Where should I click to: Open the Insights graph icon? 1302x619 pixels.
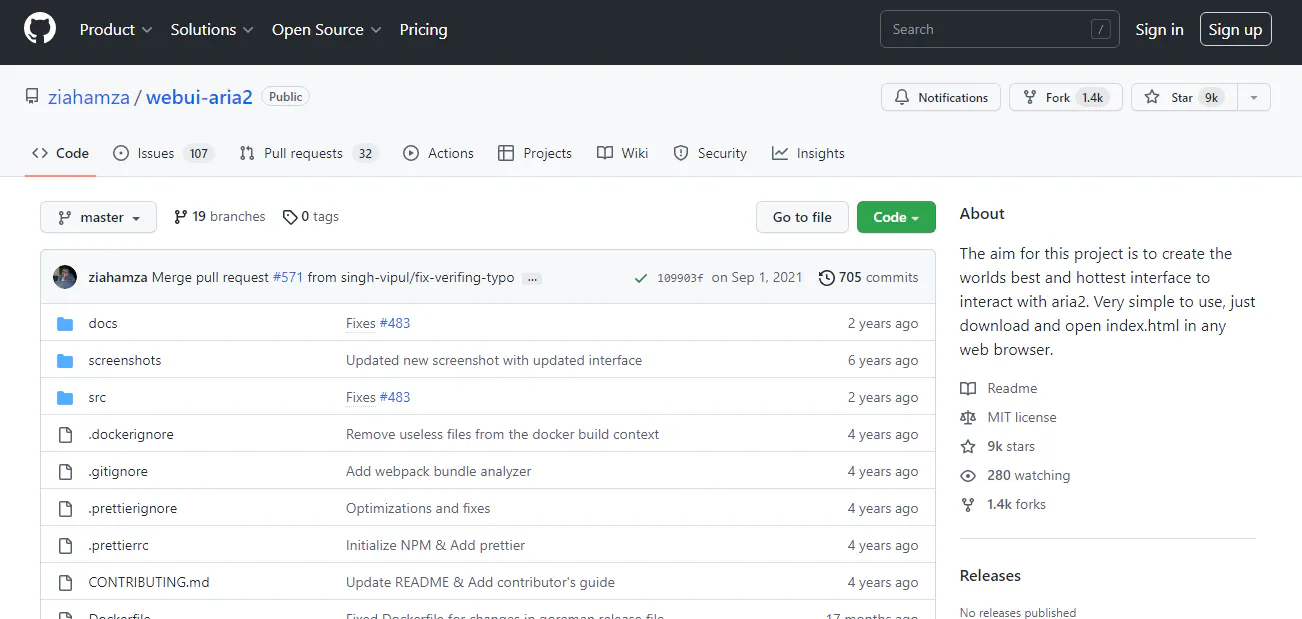(x=782, y=153)
